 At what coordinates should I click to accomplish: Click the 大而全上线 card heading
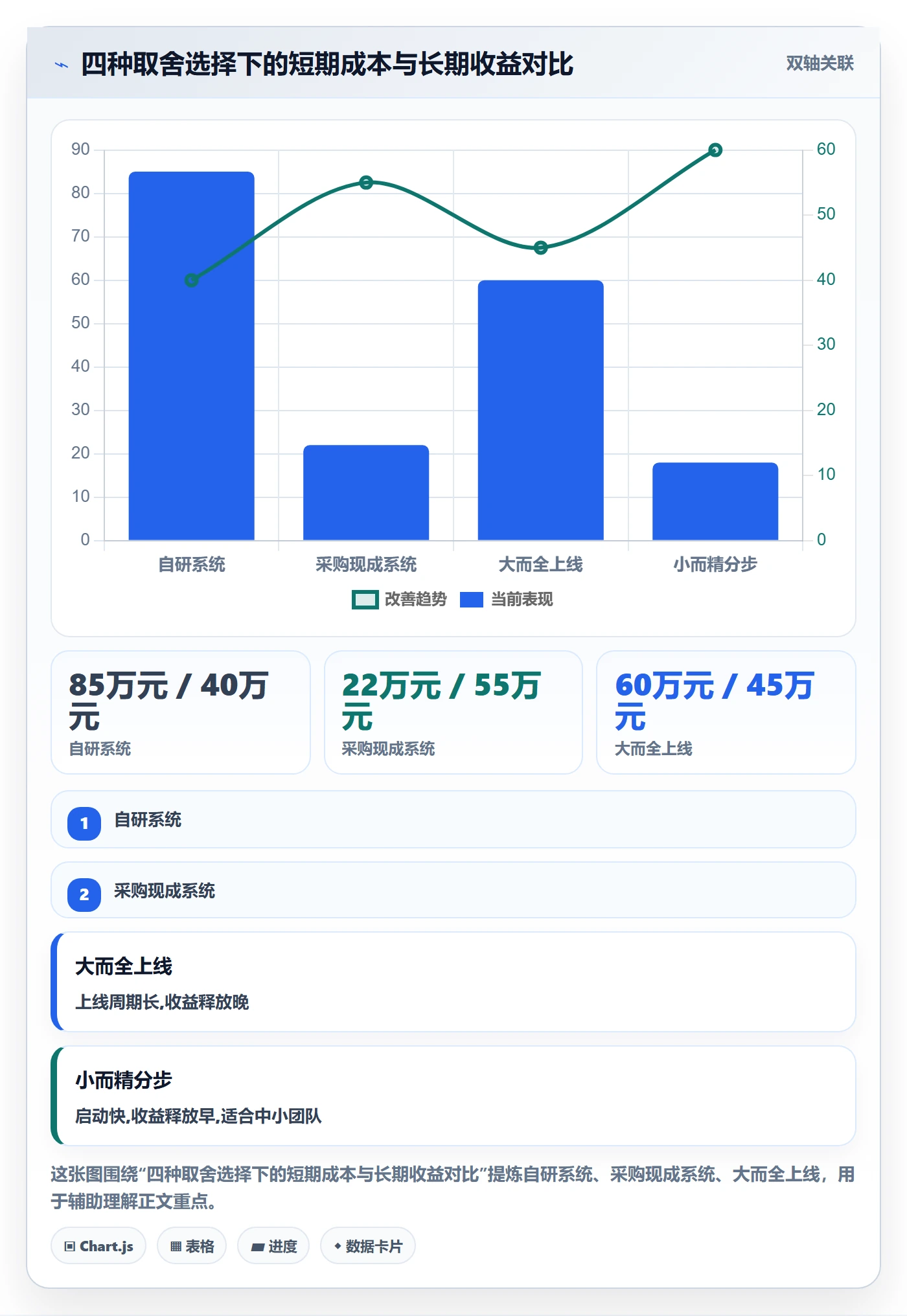(124, 966)
